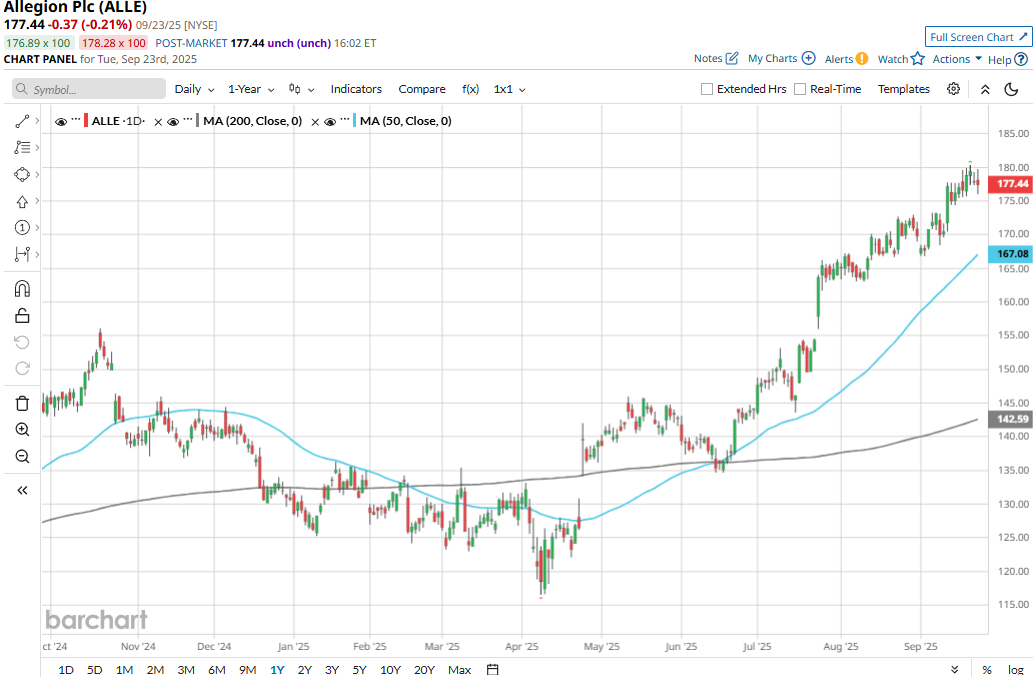
Task: Select the 6M time range
Action: point(217,670)
